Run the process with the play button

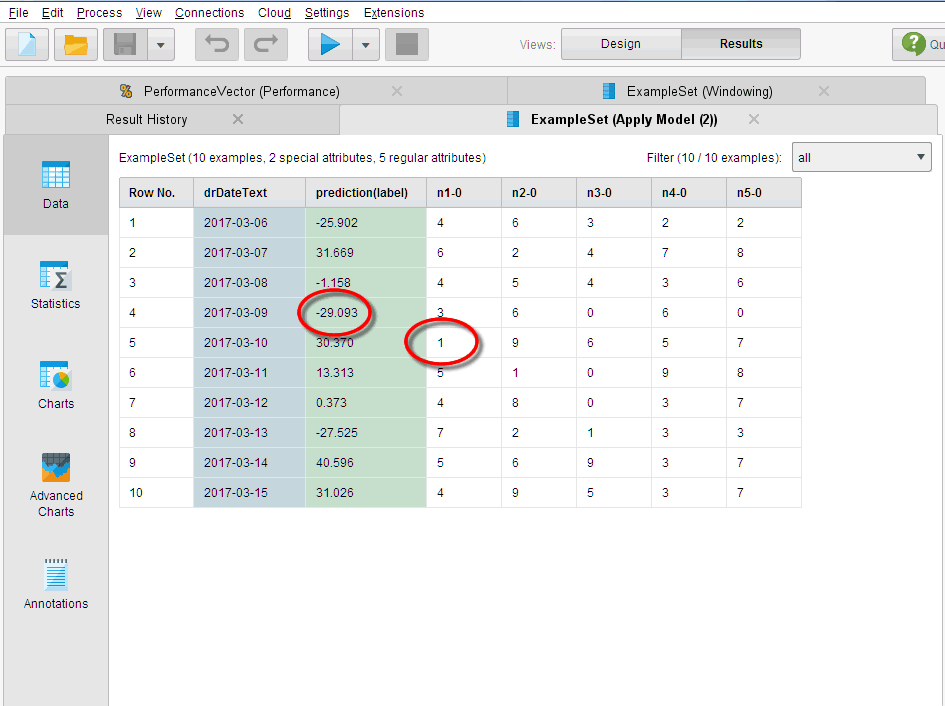(x=330, y=44)
